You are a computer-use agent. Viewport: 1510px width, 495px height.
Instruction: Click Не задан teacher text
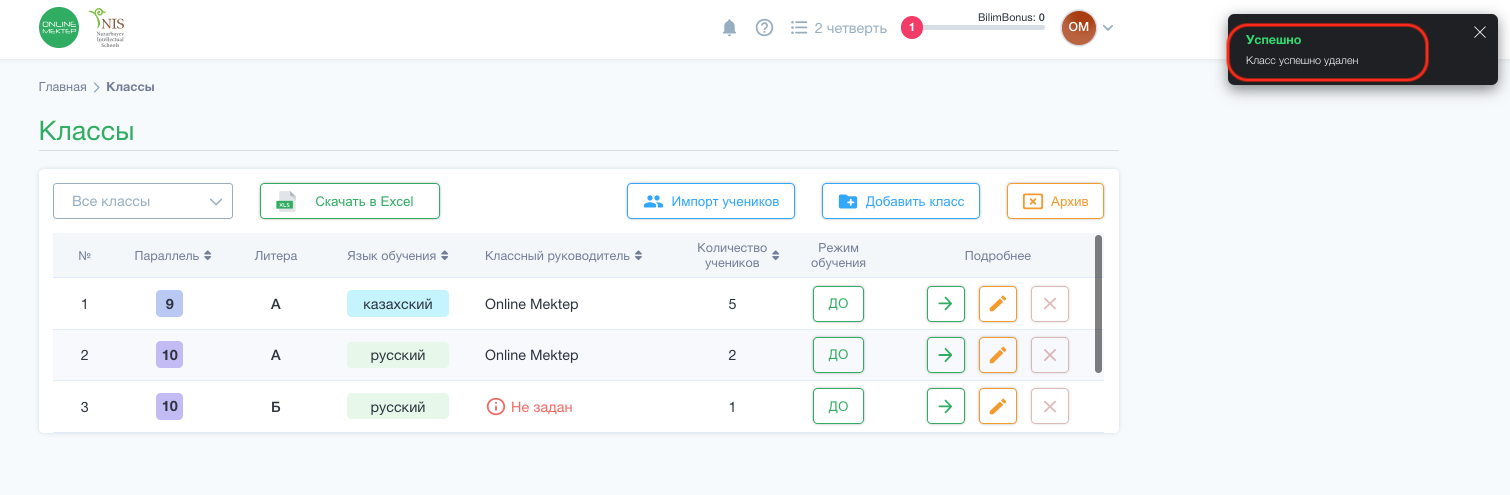(542, 407)
